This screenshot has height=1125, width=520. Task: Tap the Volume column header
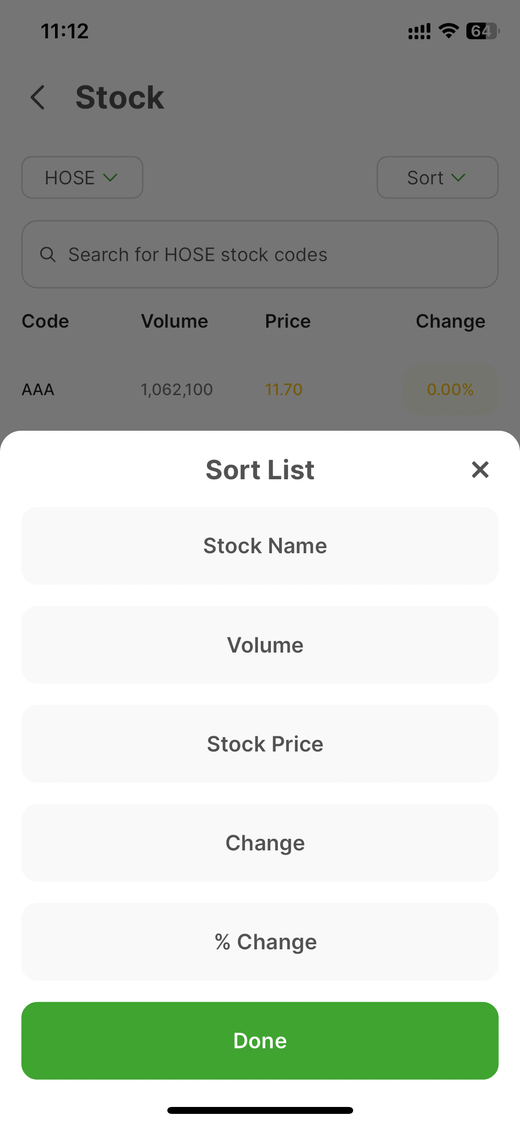[174, 321]
